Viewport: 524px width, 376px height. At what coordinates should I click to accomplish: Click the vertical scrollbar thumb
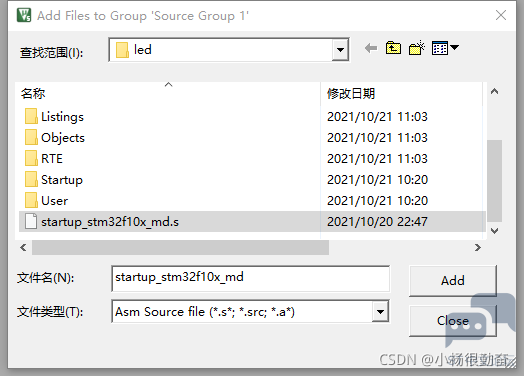pos(495,181)
